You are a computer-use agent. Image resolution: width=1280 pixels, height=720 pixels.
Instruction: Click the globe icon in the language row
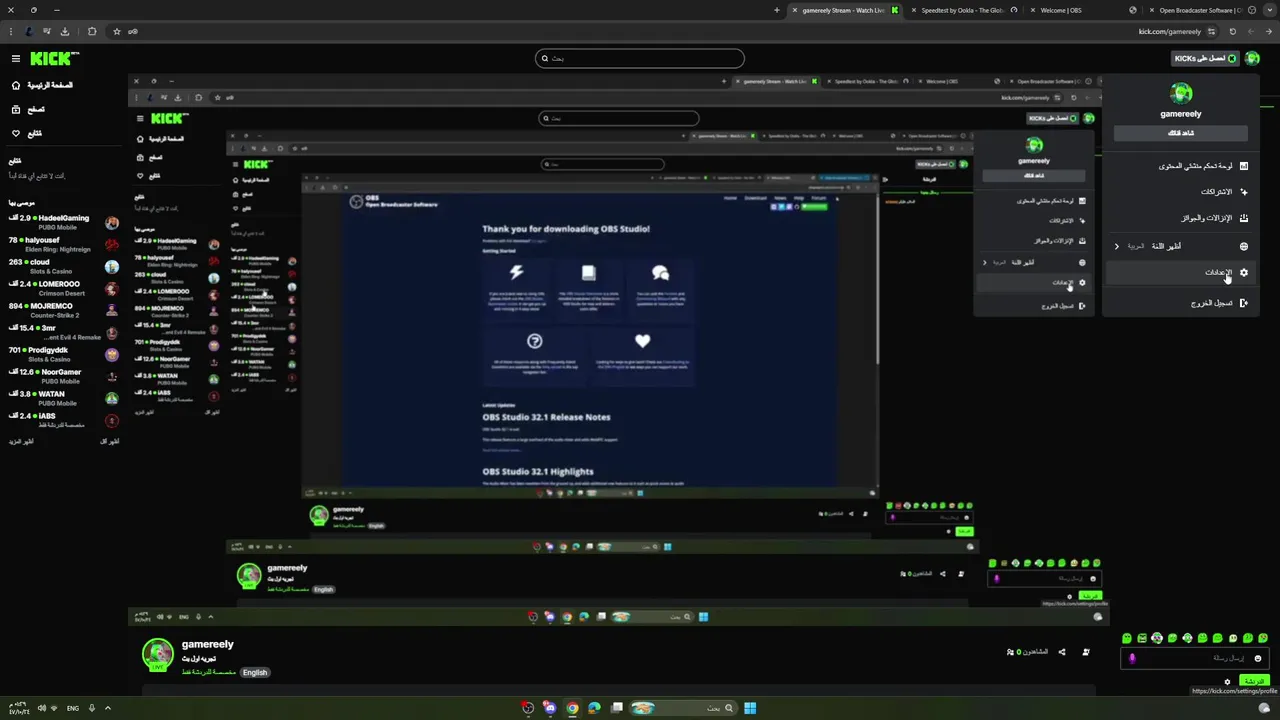tap(1244, 246)
